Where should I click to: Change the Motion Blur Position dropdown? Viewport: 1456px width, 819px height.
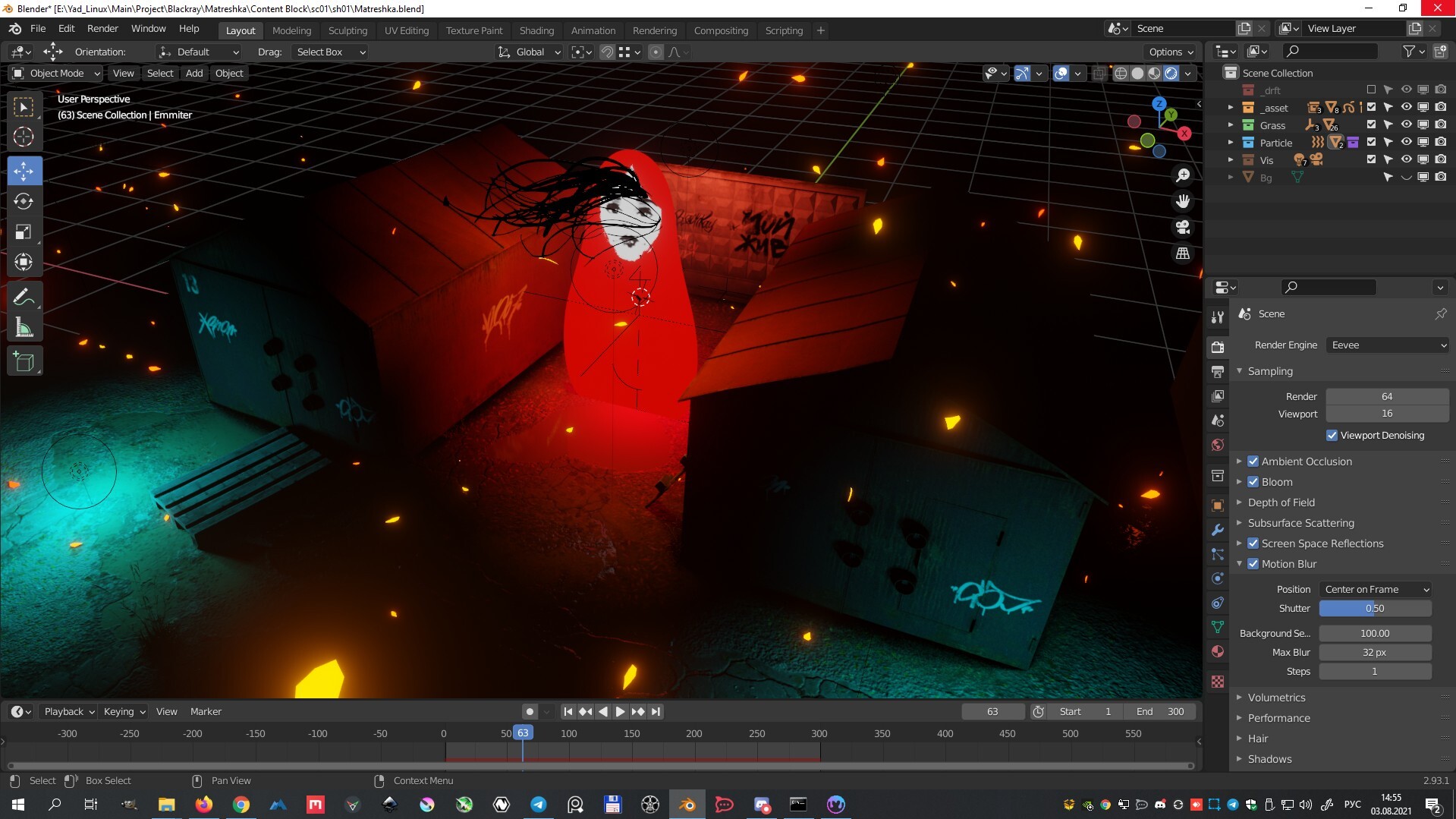tap(1375, 589)
